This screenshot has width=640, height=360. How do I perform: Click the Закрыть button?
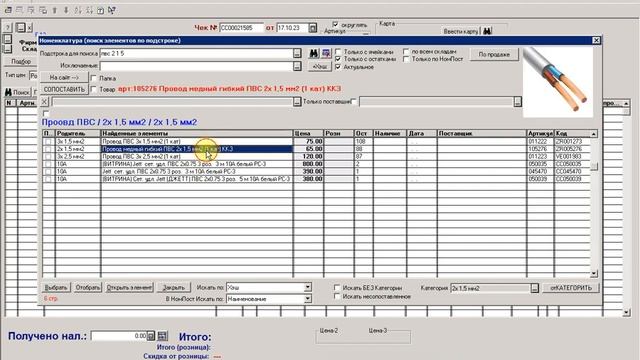coord(174,288)
